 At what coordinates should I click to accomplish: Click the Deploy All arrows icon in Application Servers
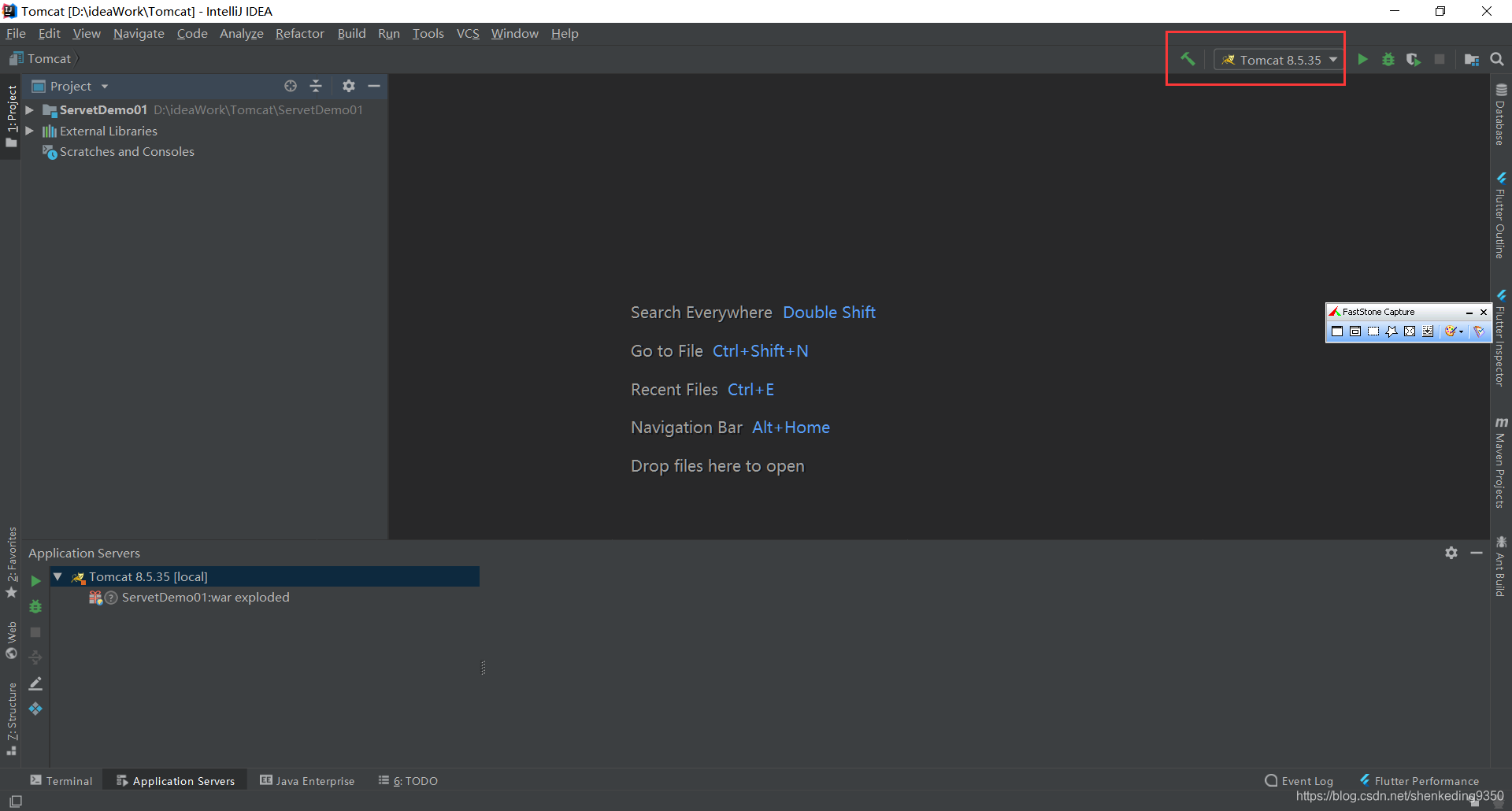coord(35,657)
